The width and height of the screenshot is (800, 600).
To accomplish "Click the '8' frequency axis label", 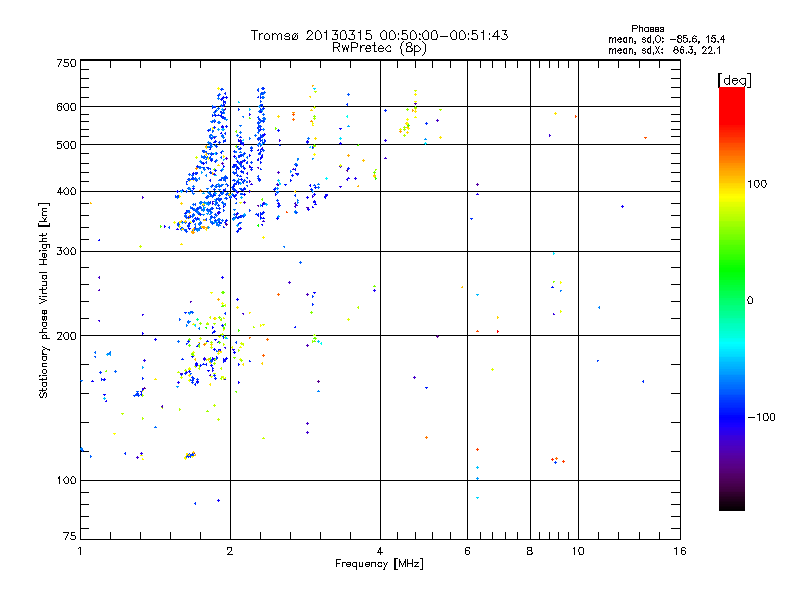I will [530, 551].
